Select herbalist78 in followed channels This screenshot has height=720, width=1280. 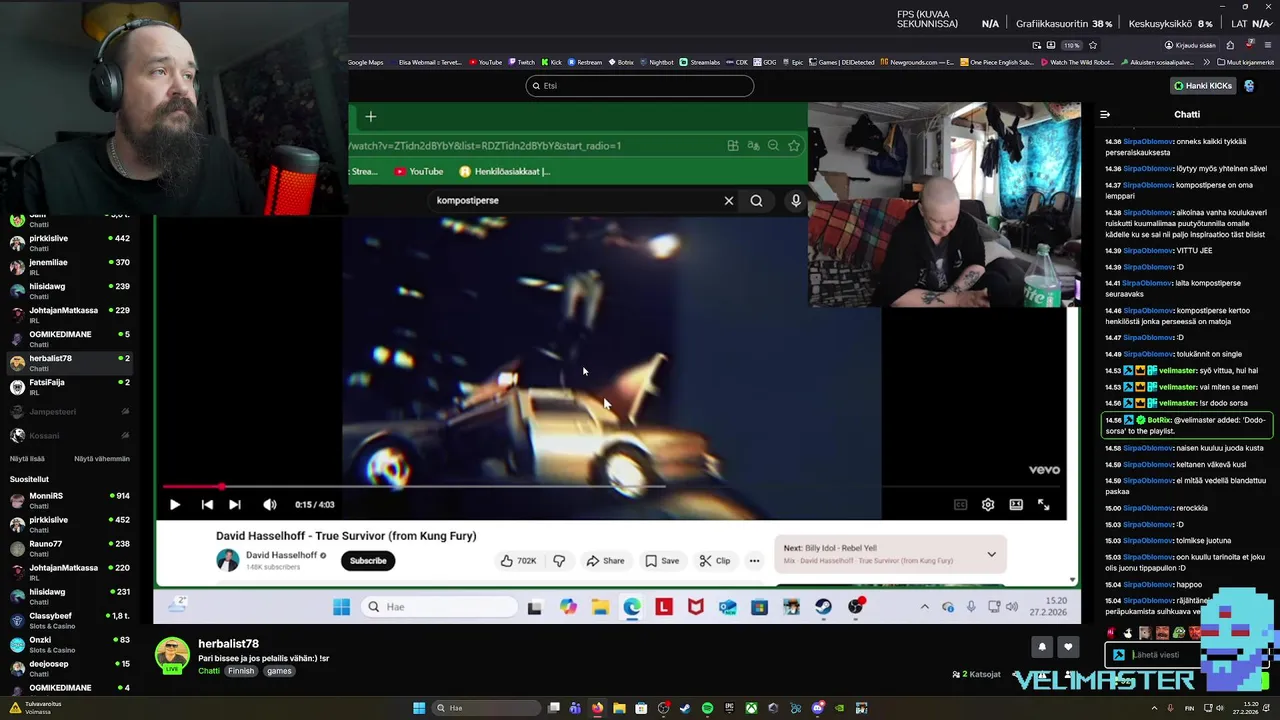pyautogui.click(x=70, y=363)
